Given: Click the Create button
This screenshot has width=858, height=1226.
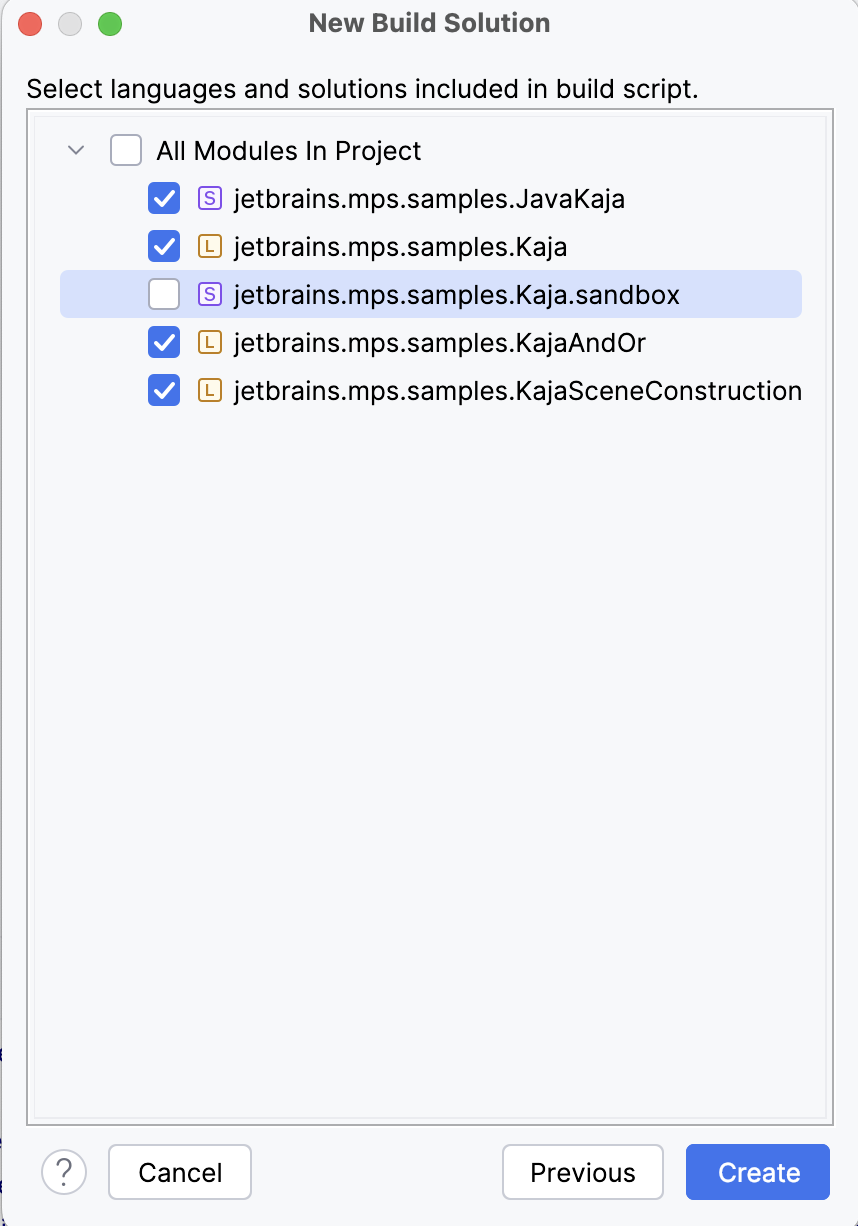Looking at the screenshot, I should pos(757,1172).
